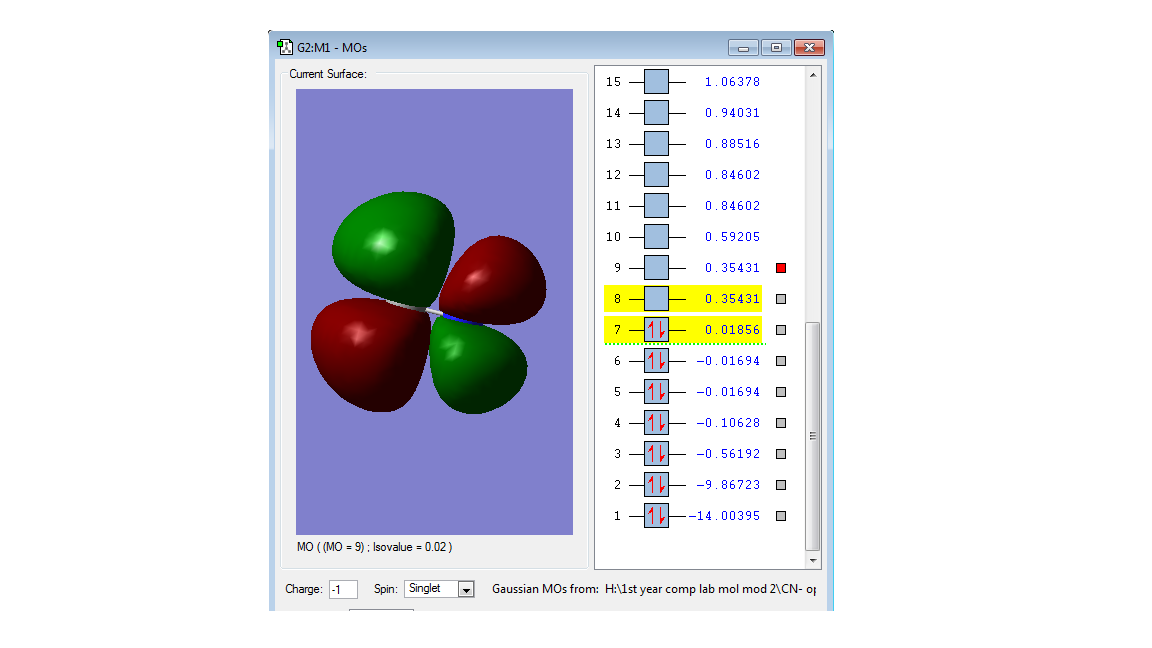The width and height of the screenshot is (1152, 648).
Task: Toggle surface checkbox for MO 8
Action: pos(781,299)
